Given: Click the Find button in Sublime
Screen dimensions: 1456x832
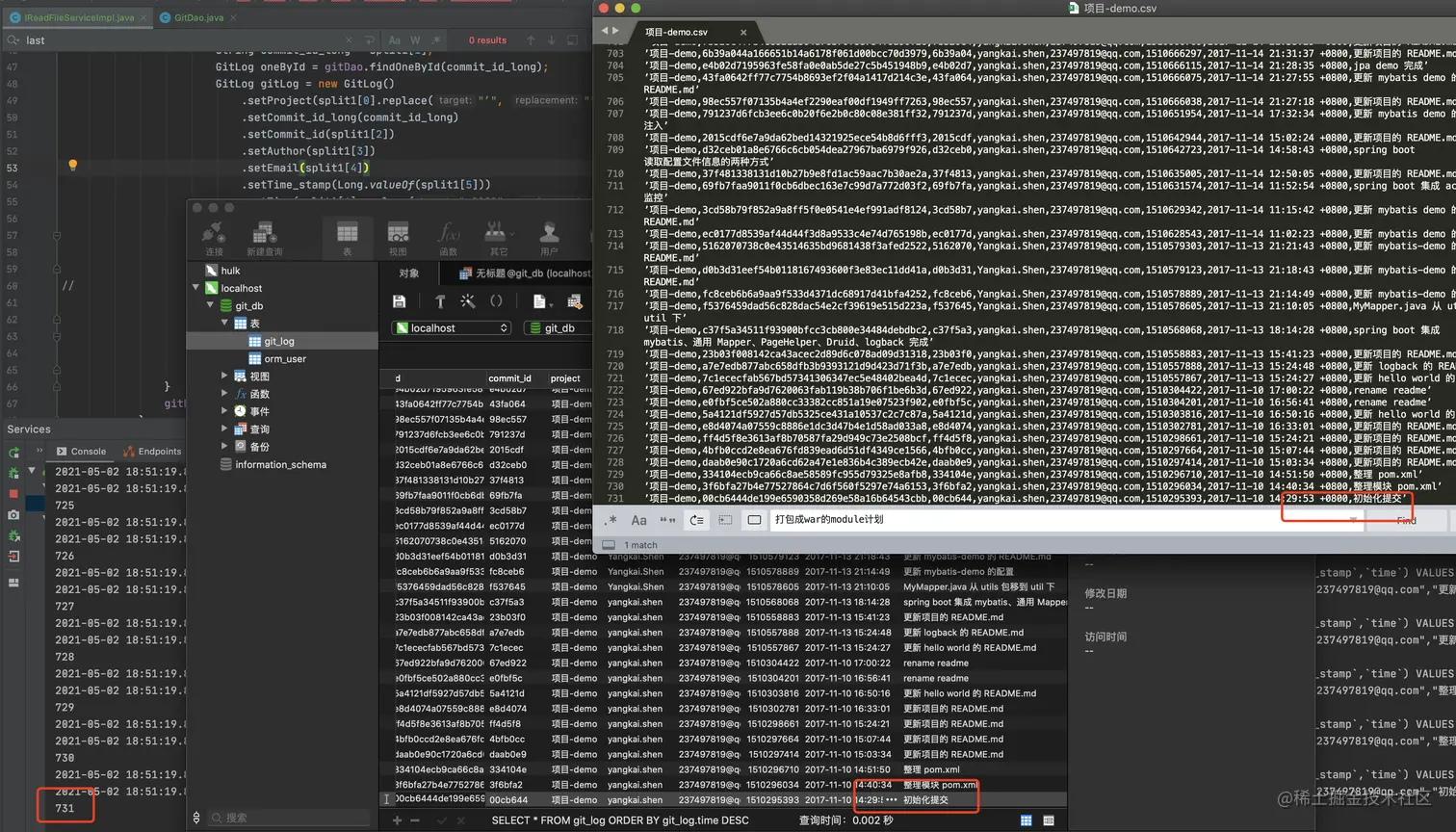Looking at the screenshot, I should coord(1407,520).
